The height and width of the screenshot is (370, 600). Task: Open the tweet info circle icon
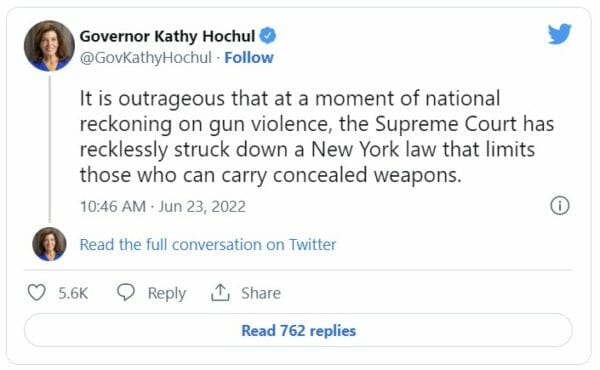(x=559, y=206)
